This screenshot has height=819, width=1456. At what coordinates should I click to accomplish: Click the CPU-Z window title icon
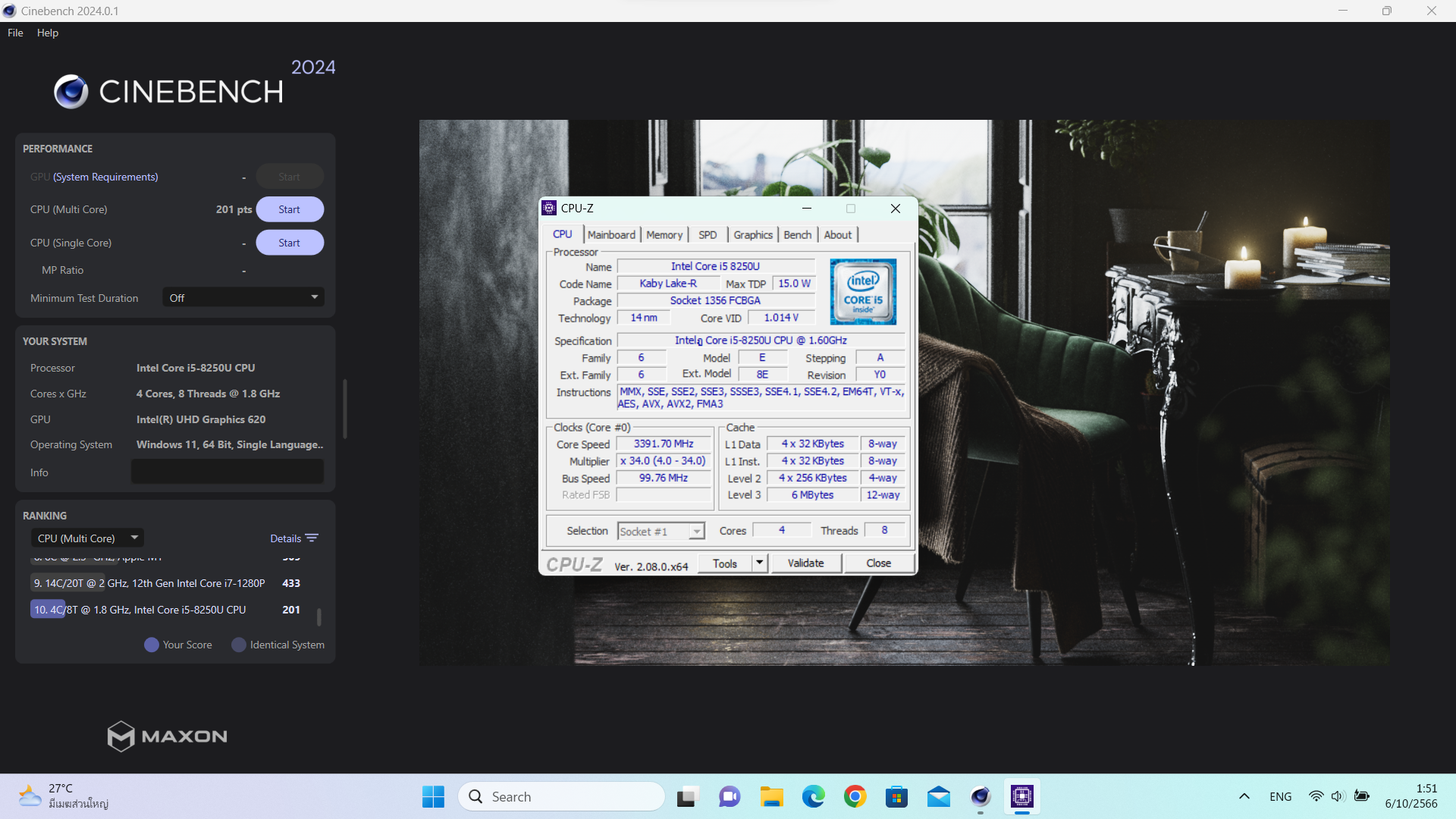click(x=550, y=208)
